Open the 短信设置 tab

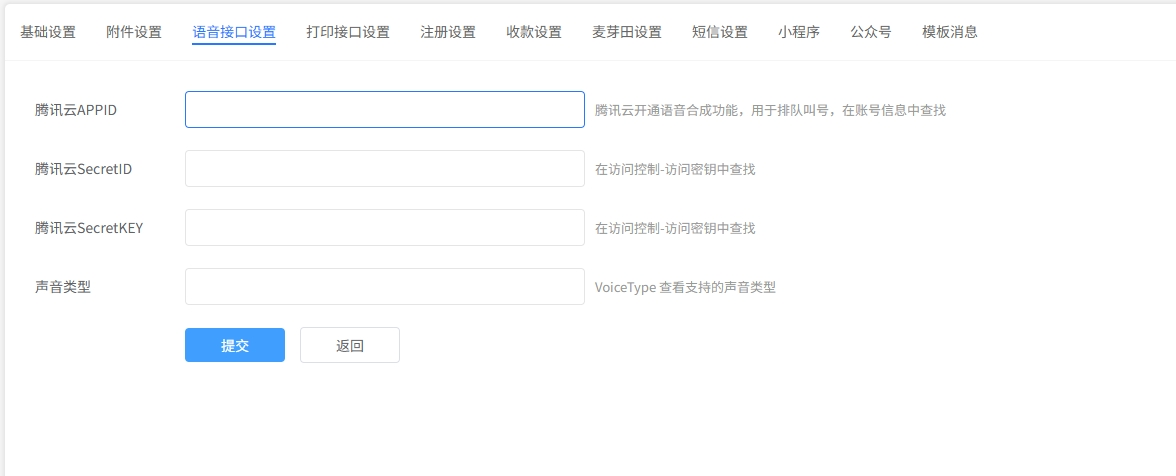[720, 32]
